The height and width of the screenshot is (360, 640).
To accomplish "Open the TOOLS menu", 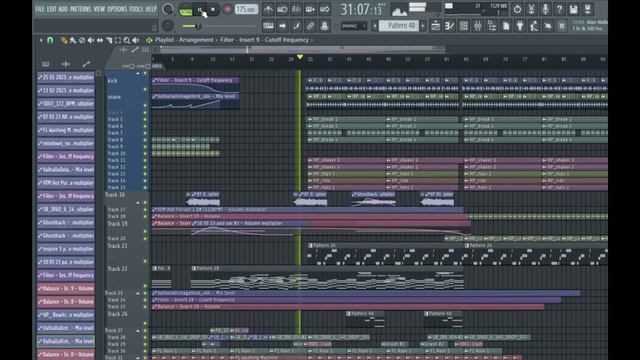I will [136, 9].
